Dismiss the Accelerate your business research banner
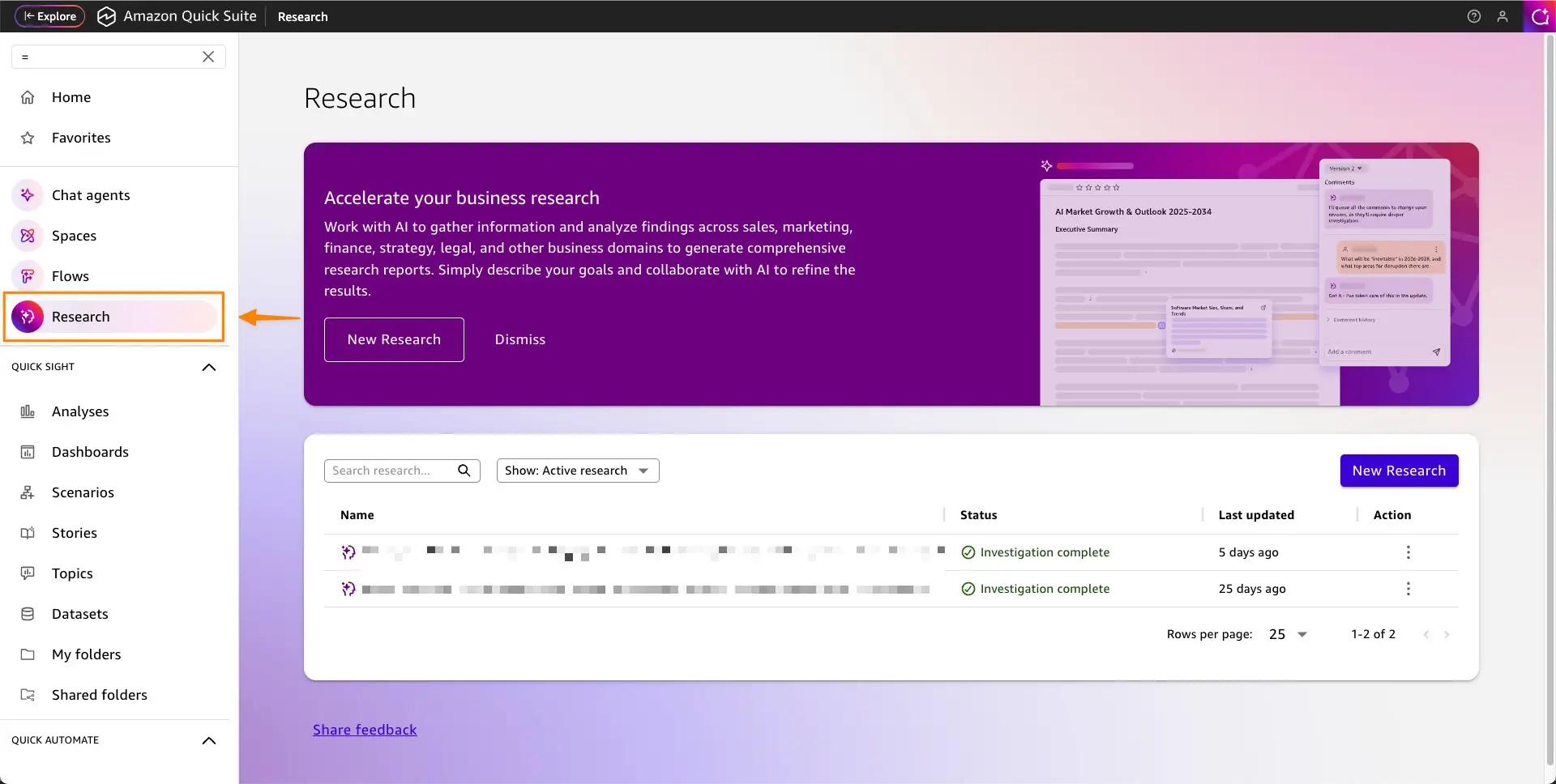The image size is (1556, 784). (519, 339)
